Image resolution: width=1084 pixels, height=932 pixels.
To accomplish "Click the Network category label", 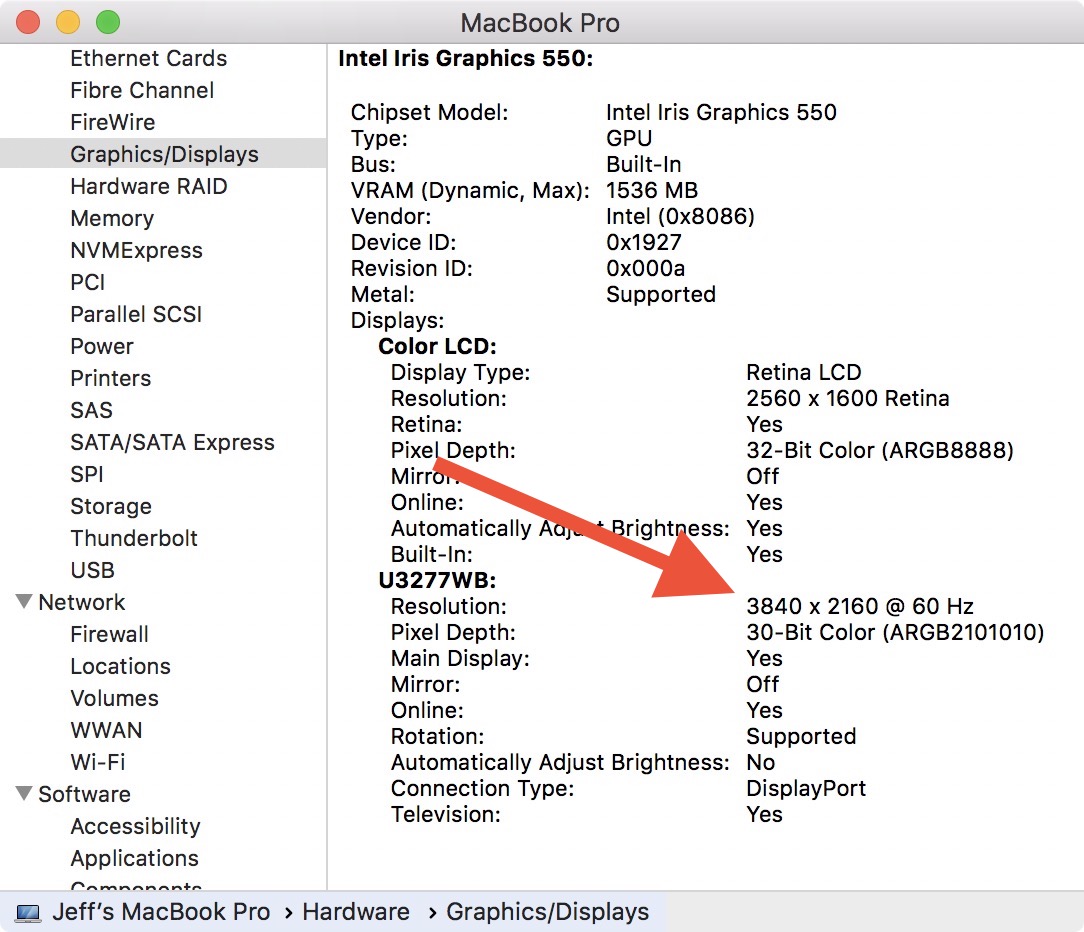I will pos(82,602).
